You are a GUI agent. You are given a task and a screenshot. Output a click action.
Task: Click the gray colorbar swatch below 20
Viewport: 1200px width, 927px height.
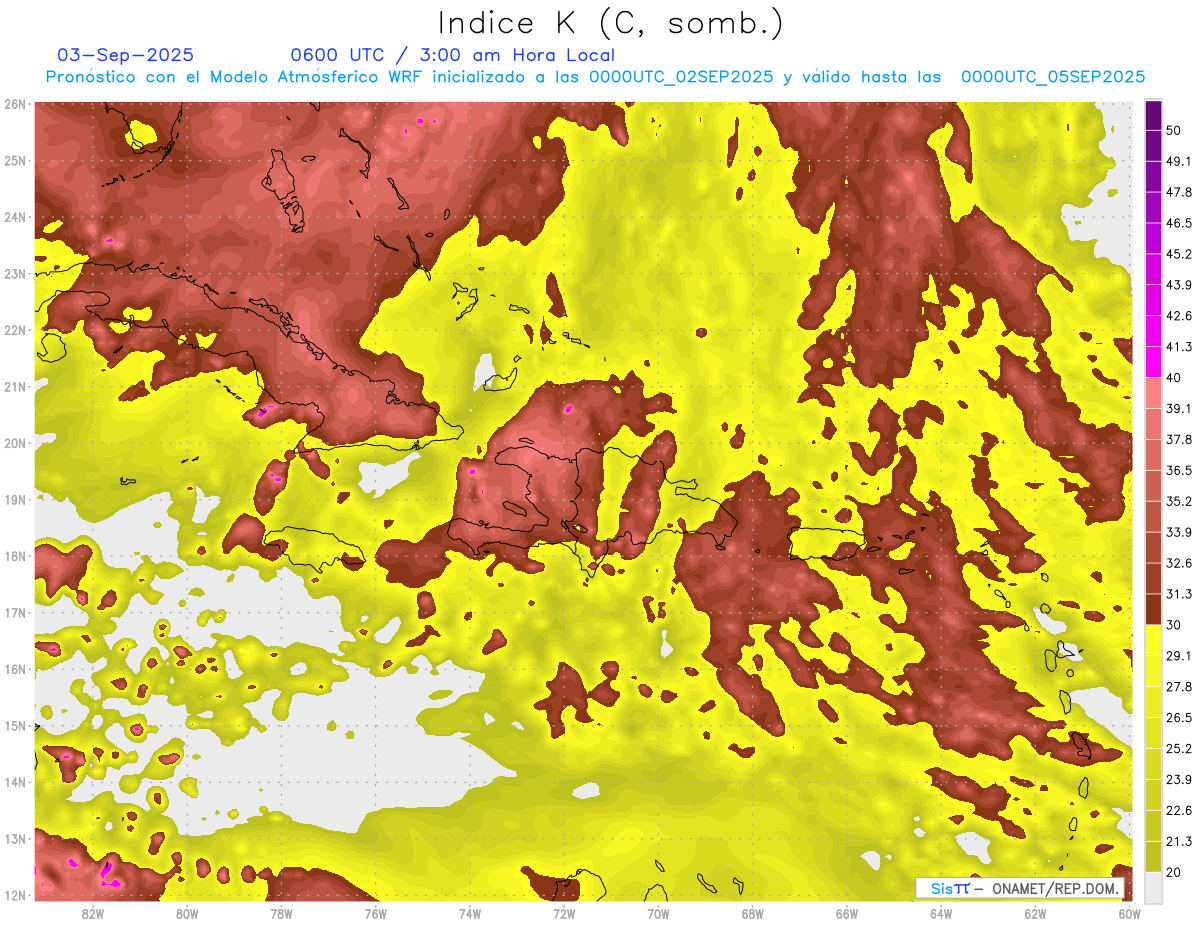(x=1153, y=886)
